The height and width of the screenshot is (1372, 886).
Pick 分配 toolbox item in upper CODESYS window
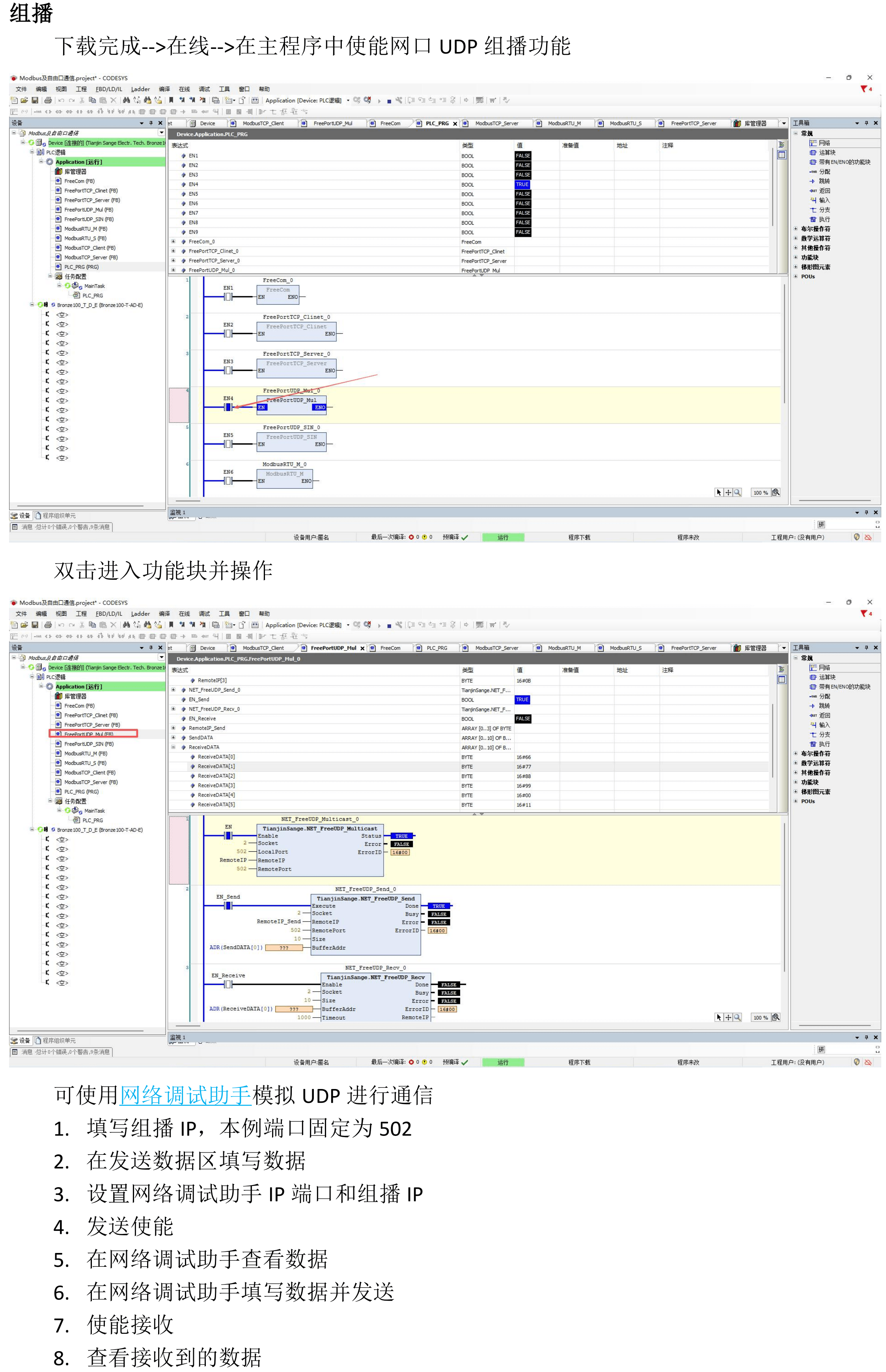coord(819,171)
